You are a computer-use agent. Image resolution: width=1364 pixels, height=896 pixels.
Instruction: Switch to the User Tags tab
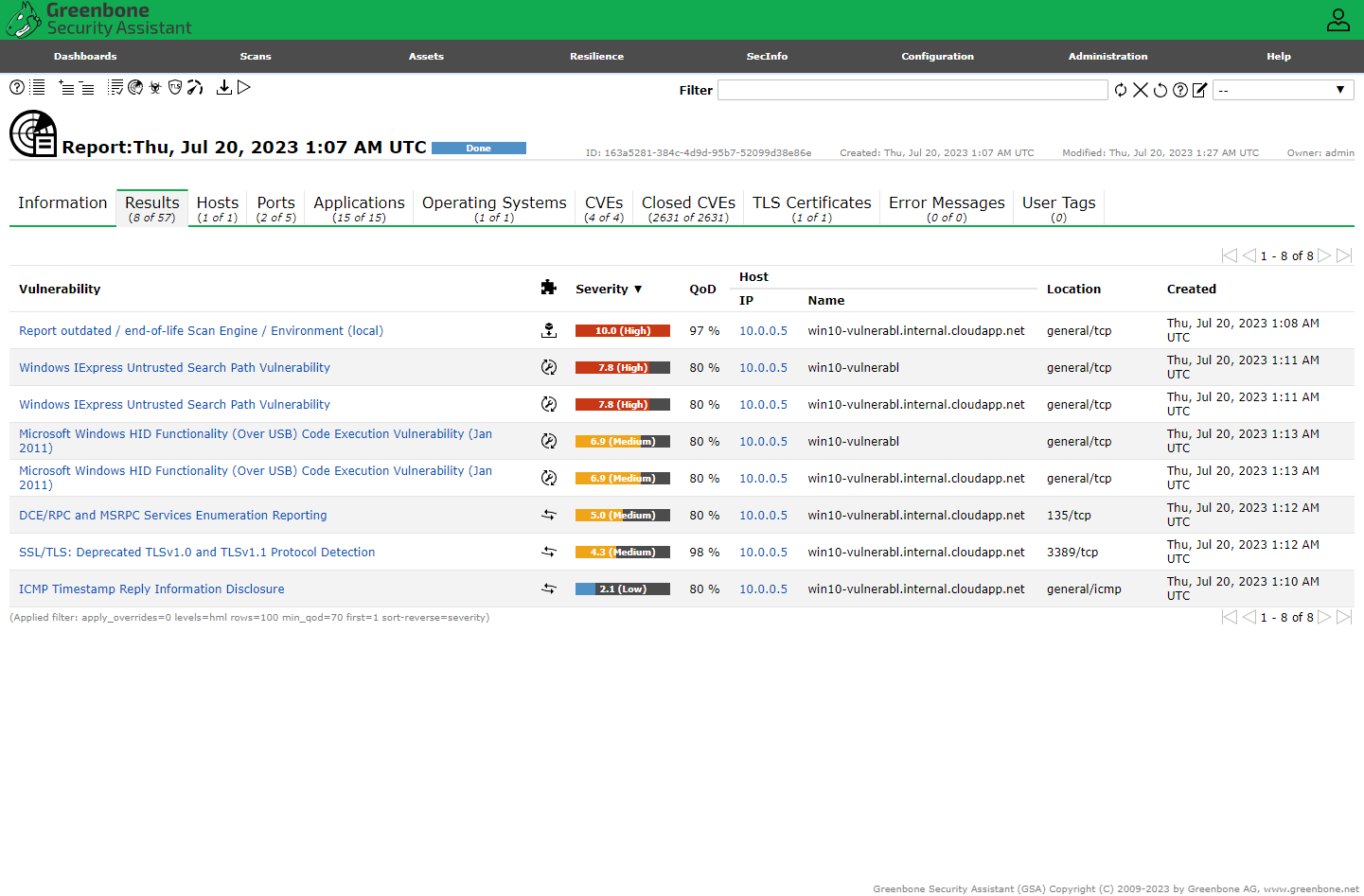(x=1058, y=208)
